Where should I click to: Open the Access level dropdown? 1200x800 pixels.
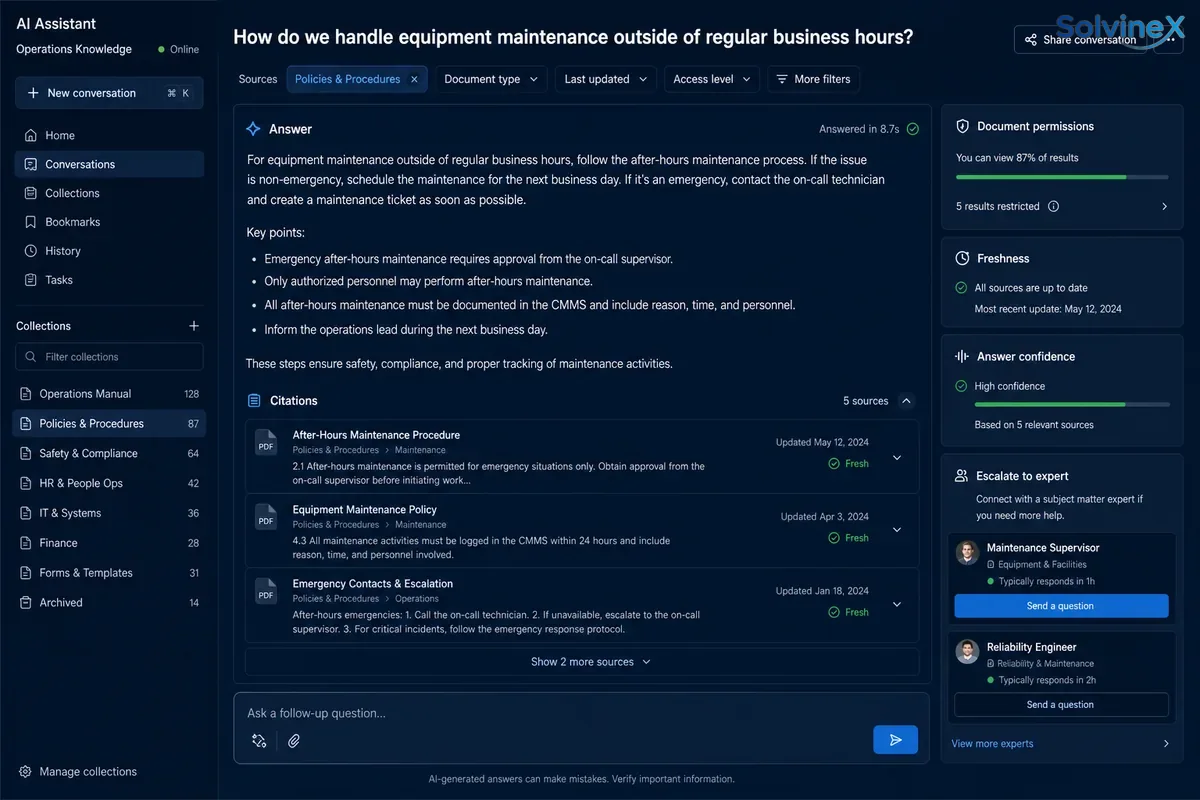tap(712, 79)
